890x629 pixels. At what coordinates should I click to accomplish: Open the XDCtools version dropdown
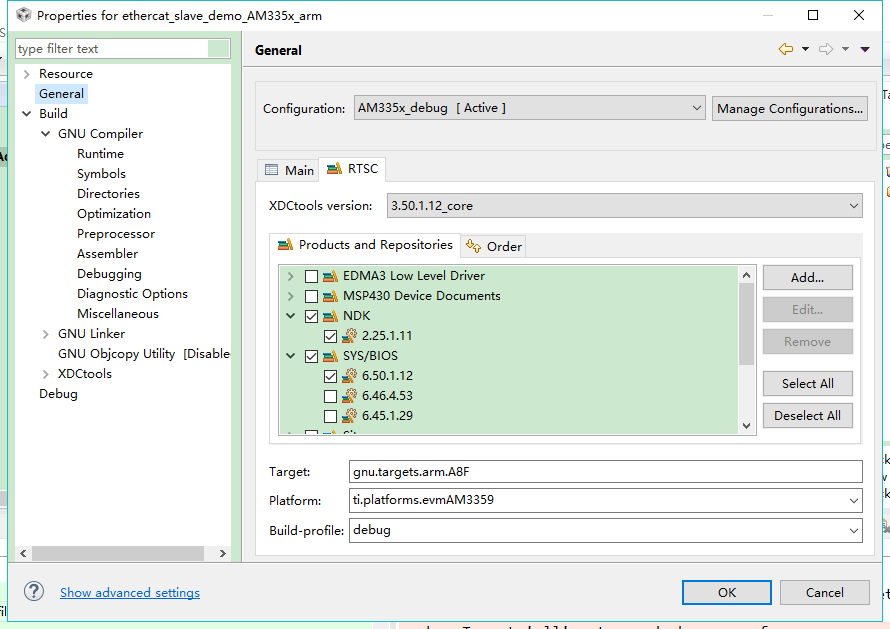coord(624,206)
